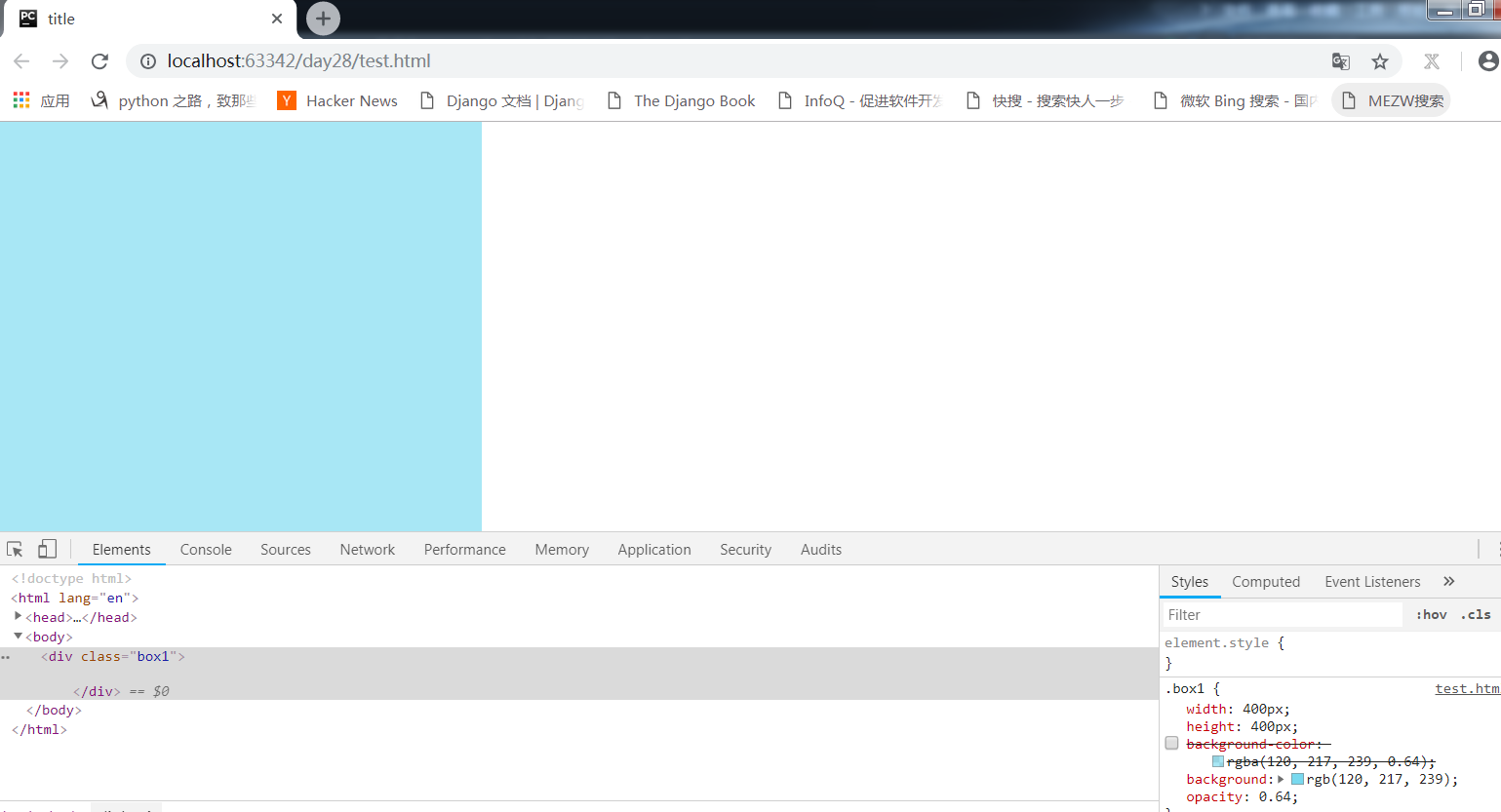Screen dimensions: 1501x812
Task: Click the .box1 selector text
Action: tap(1185, 689)
